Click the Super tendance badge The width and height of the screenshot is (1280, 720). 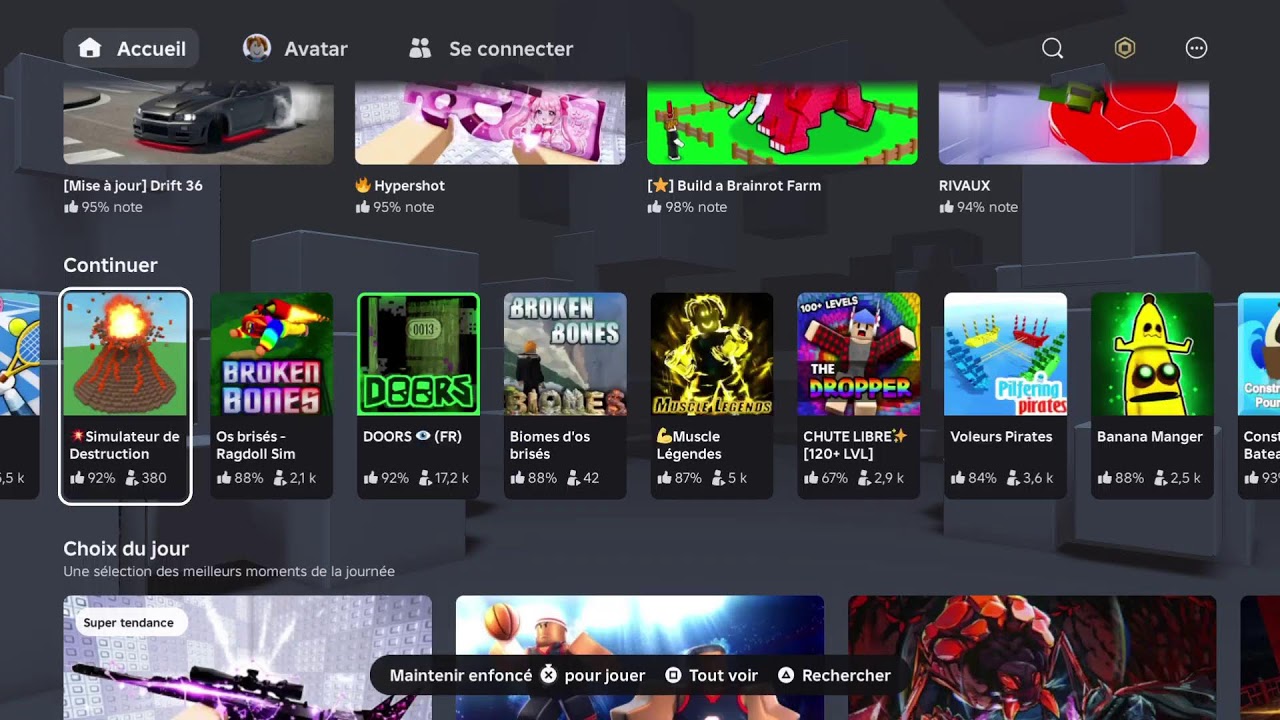pos(129,623)
